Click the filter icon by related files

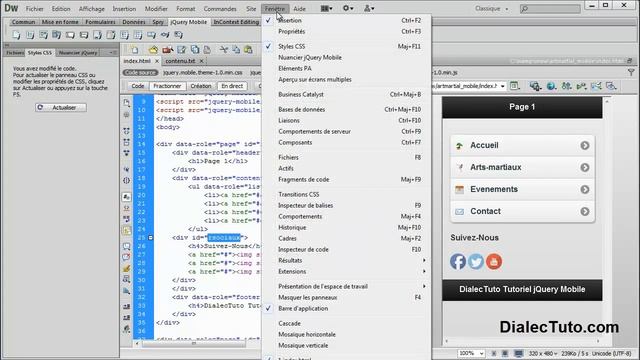(631, 72)
